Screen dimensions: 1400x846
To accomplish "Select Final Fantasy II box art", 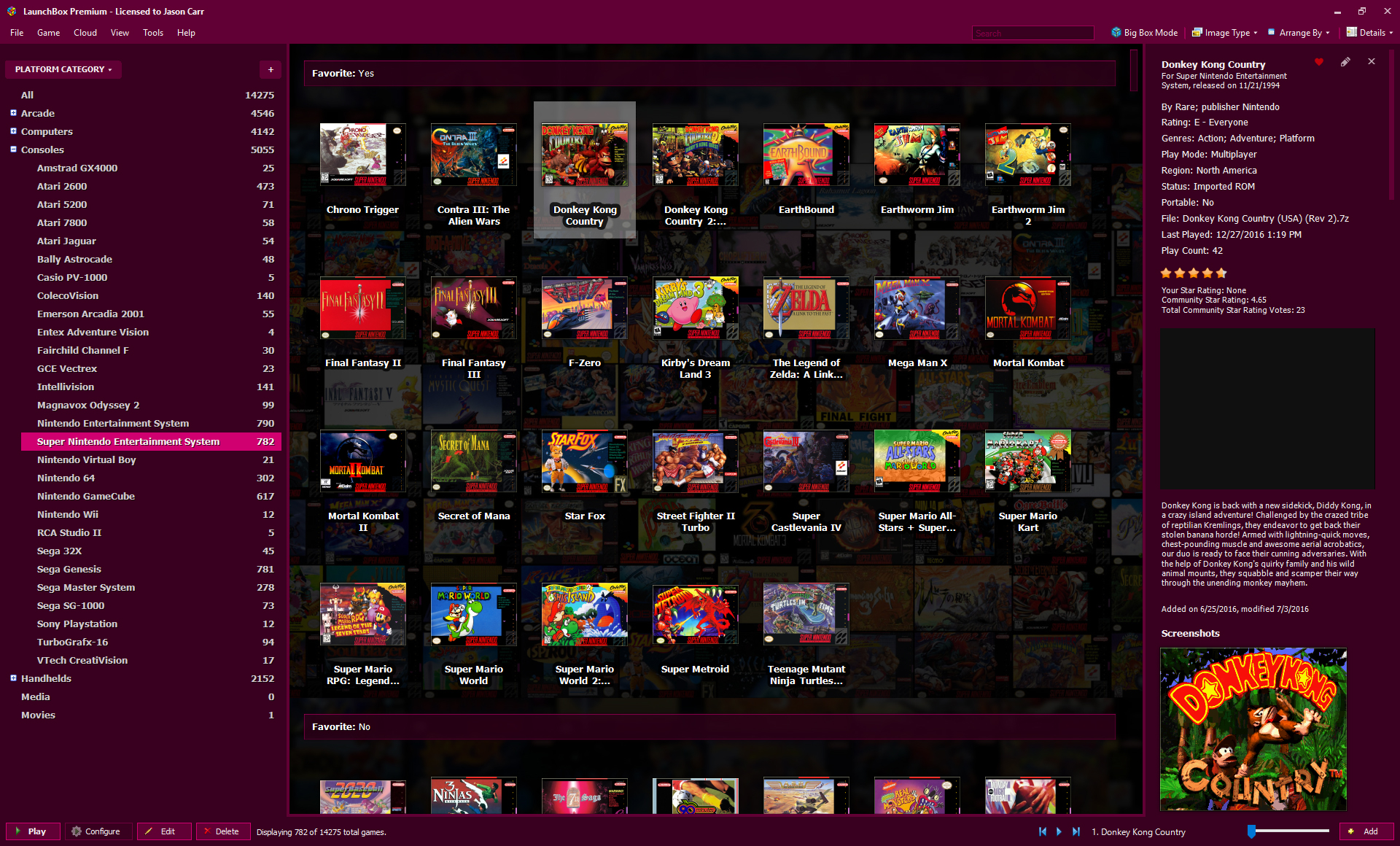I will click(x=362, y=308).
